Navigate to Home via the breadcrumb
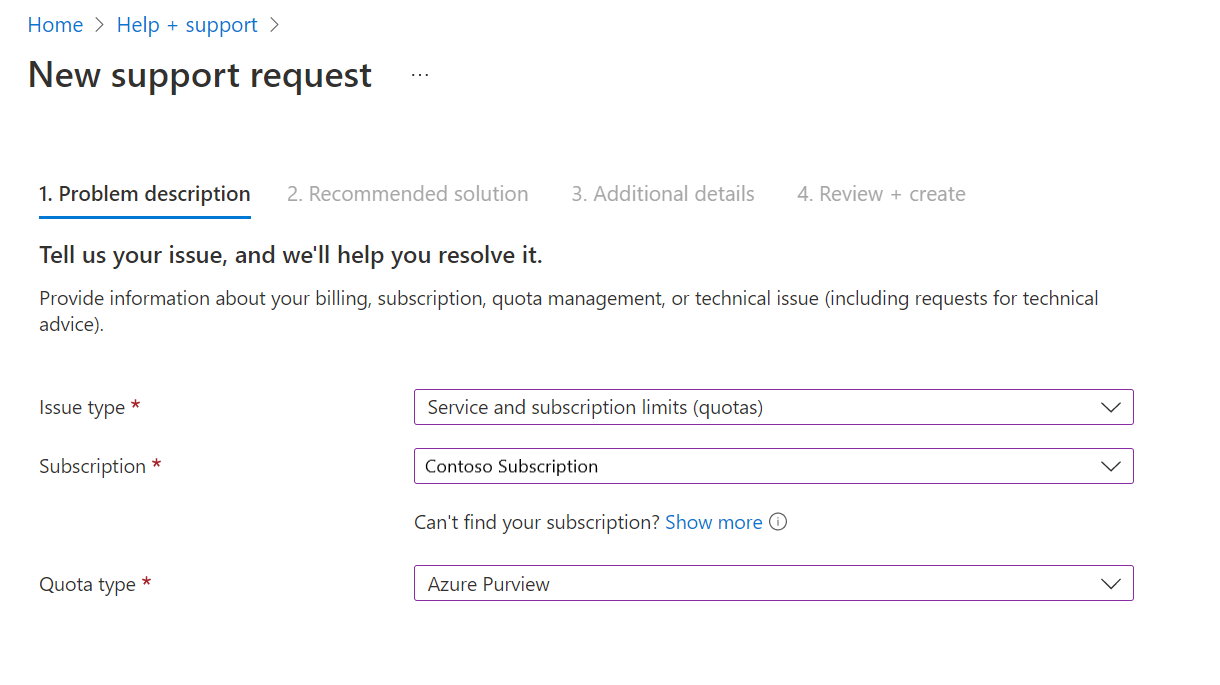This screenshot has width=1220, height=685. 55,24
